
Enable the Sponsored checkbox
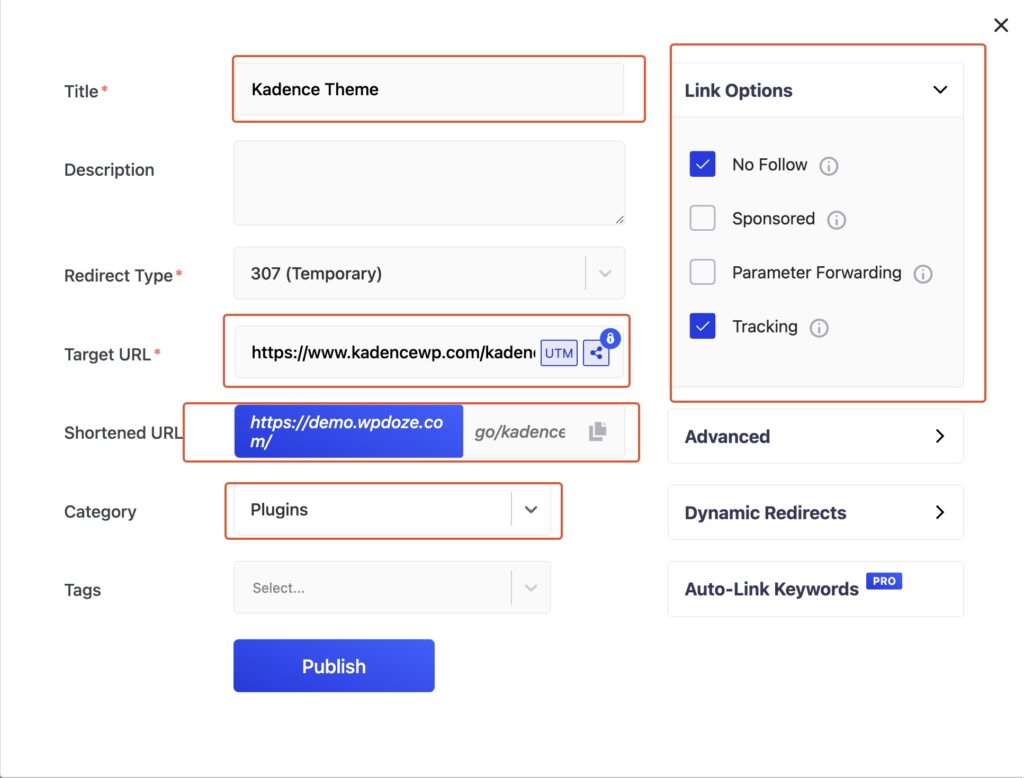pos(702,218)
